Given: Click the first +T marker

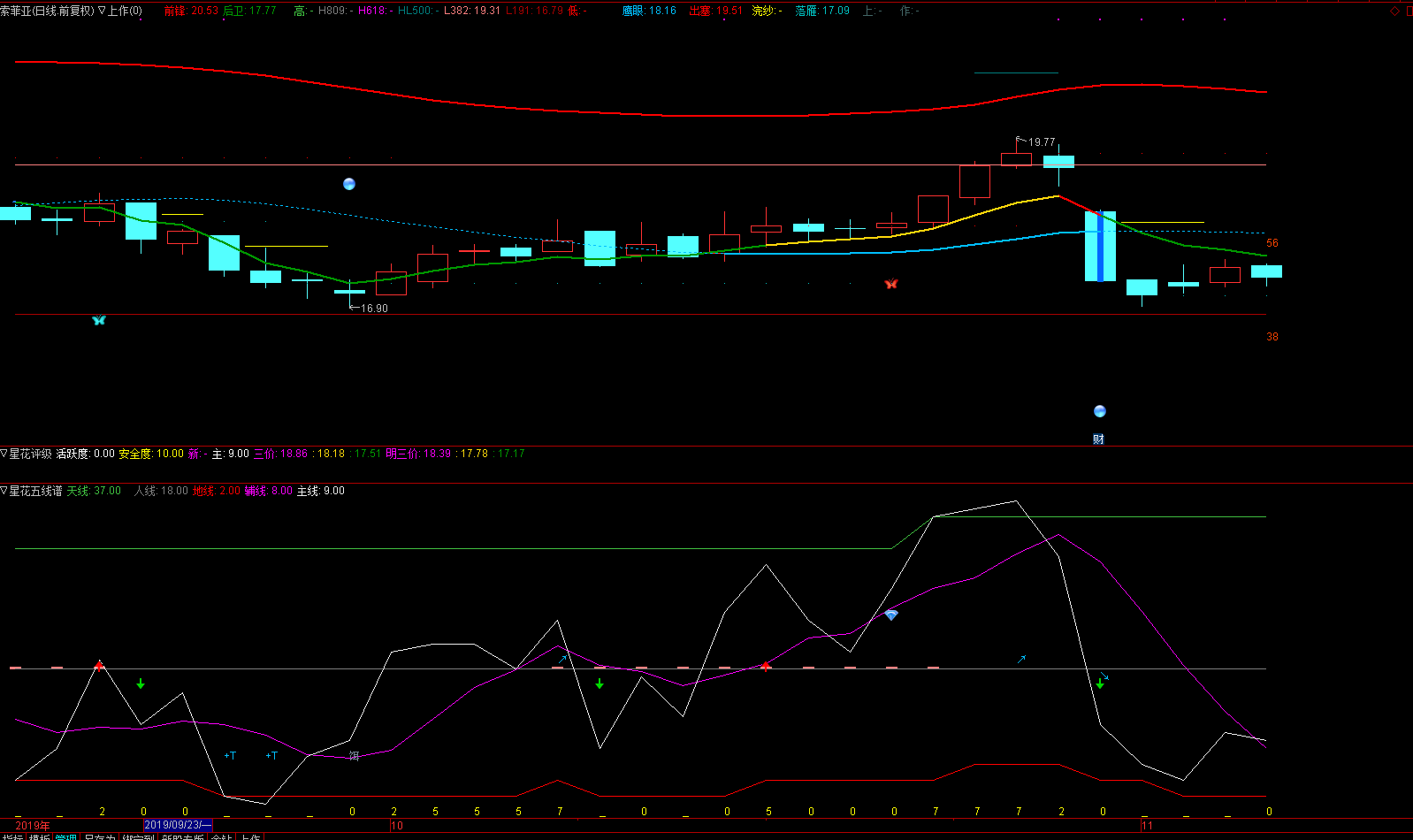Looking at the screenshot, I should (230, 756).
